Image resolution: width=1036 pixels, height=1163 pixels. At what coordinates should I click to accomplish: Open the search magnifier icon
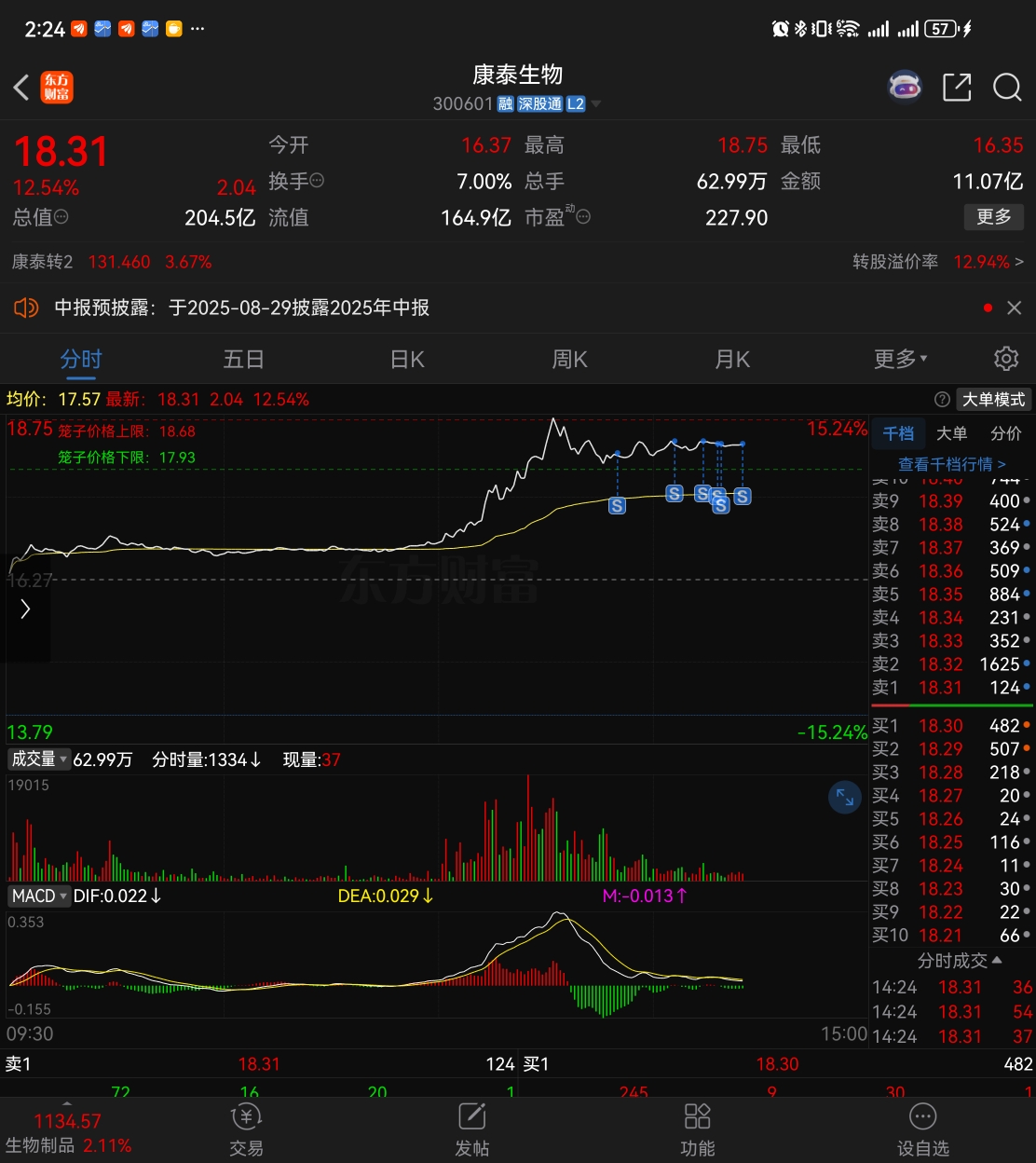1007,88
